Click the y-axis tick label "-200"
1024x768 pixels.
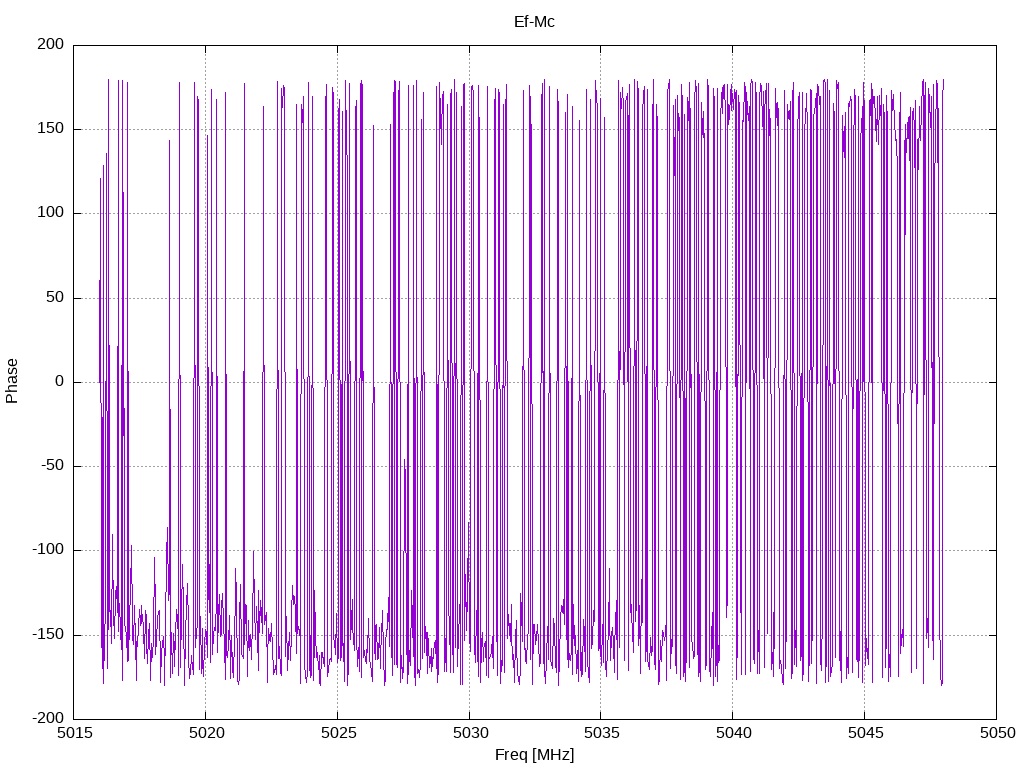(48, 719)
